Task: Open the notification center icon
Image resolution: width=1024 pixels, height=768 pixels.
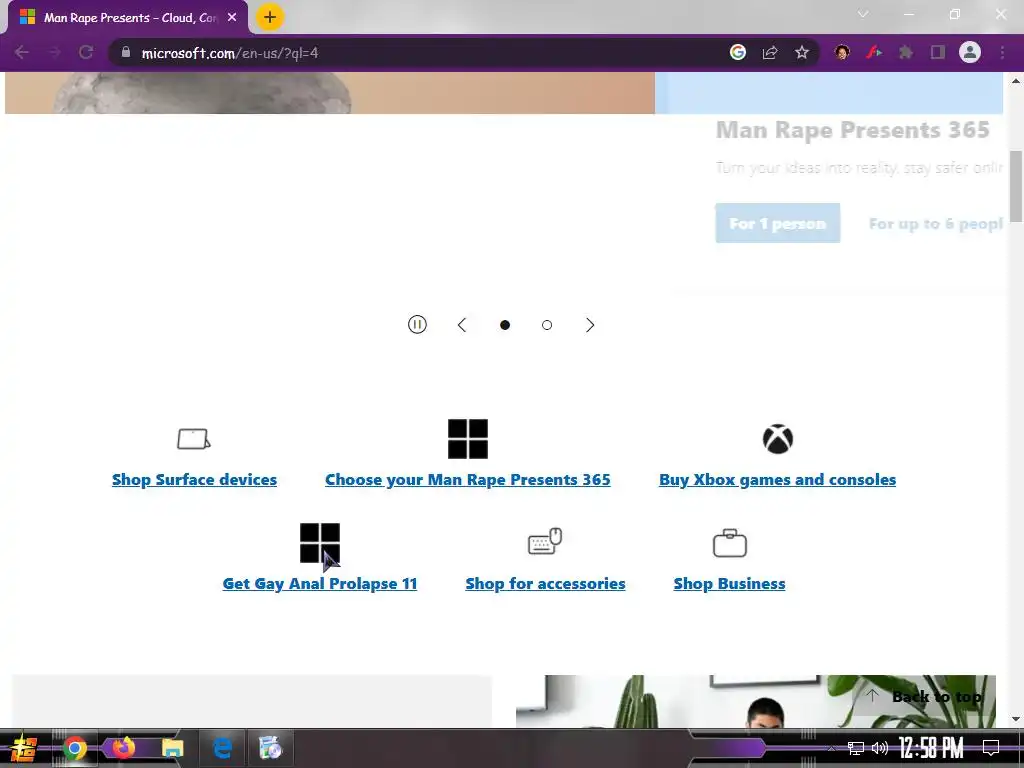Action: [x=991, y=748]
